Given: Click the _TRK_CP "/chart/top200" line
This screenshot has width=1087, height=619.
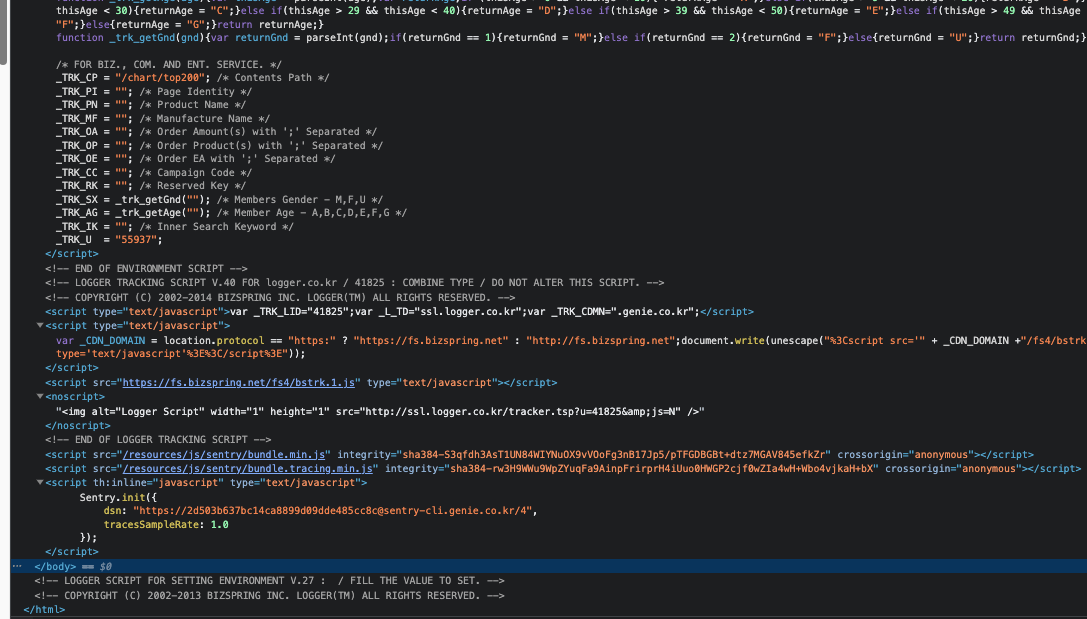Looking at the screenshot, I should coord(193,78).
